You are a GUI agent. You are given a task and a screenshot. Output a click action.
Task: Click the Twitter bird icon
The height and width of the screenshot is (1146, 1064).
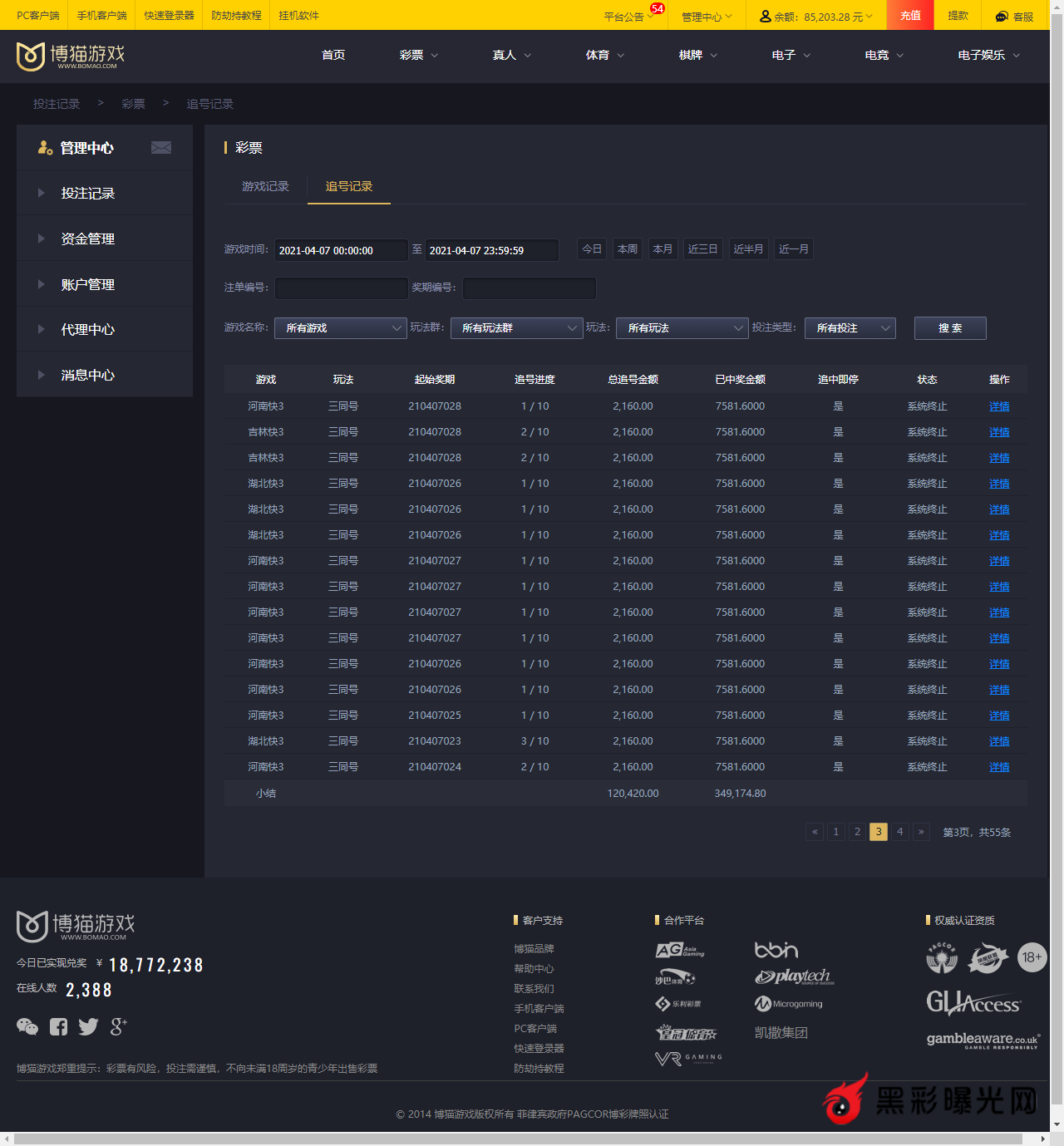click(x=88, y=1026)
